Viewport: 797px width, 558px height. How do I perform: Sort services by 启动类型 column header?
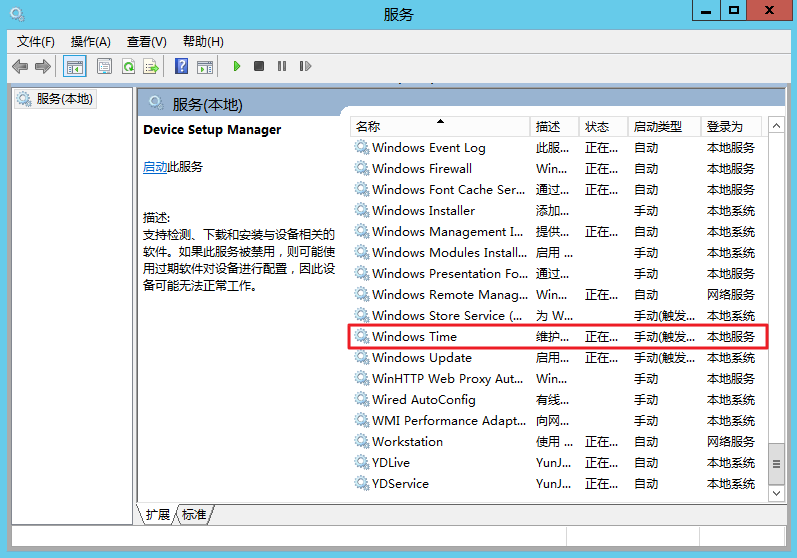[657, 127]
